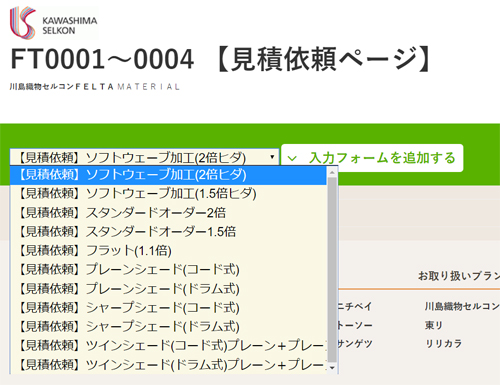
Task: Click the Kawashima Selkon logo
Action: [x=54, y=23]
